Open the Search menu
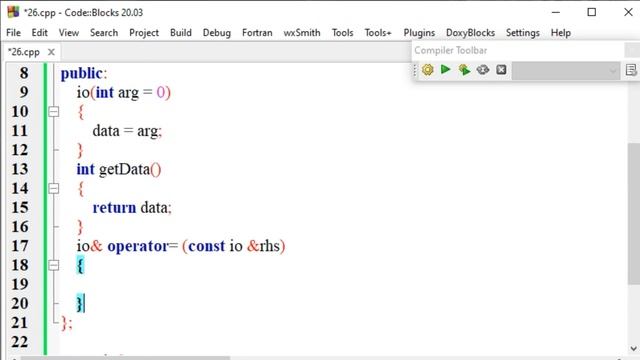Screen dimensions: 640x360 pyautogui.click(x=104, y=33)
